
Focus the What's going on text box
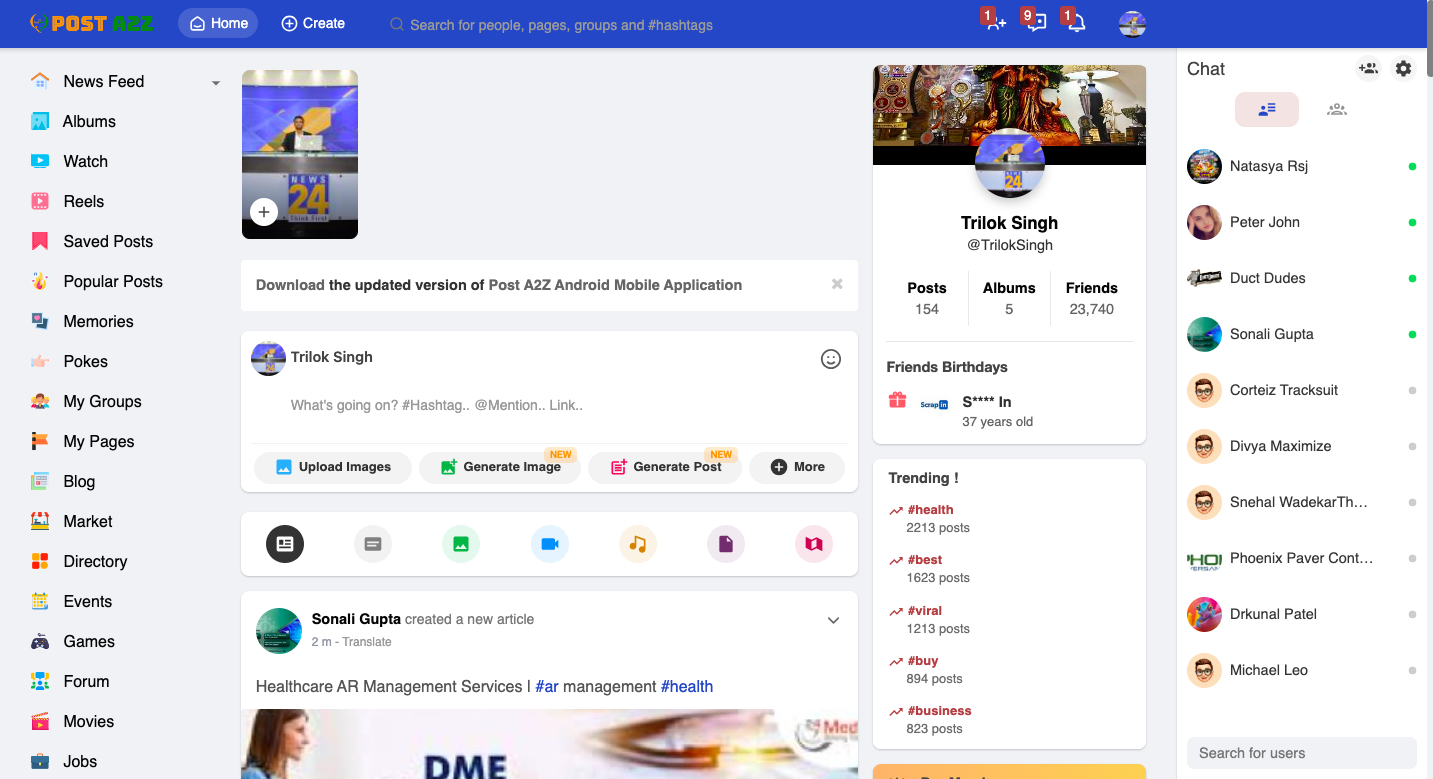(x=550, y=406)
